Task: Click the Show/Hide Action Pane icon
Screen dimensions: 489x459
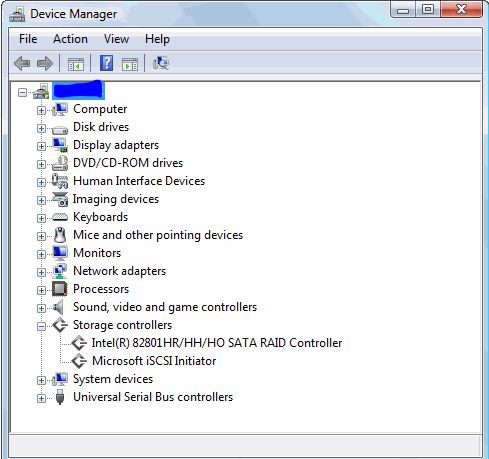Action: pos(130,64)
